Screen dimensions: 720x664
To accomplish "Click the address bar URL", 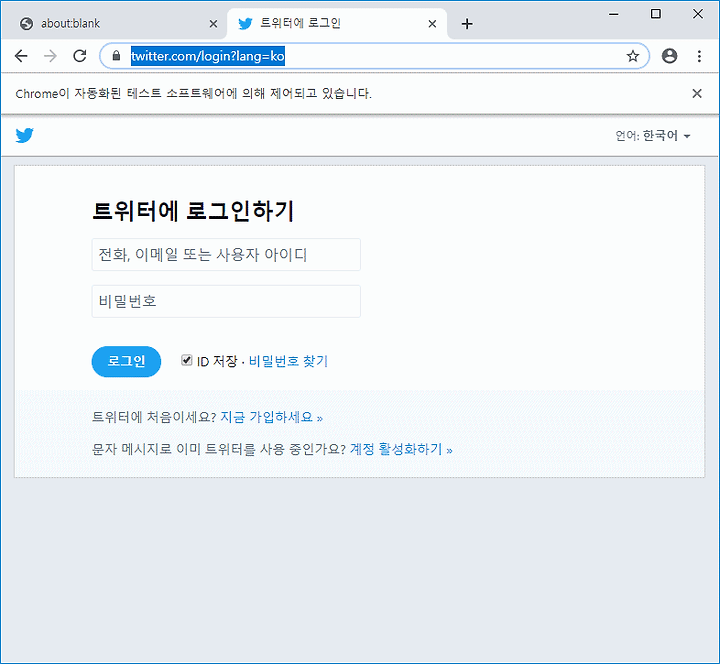I will pyautogui.click(x=208, y=56).
